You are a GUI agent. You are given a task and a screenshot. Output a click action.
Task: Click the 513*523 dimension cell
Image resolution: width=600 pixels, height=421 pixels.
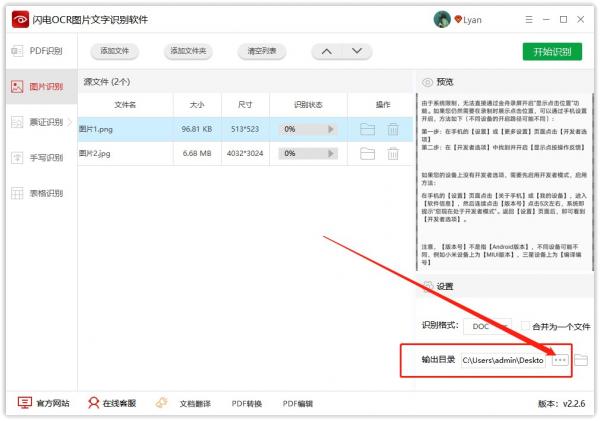coord(245,129)
